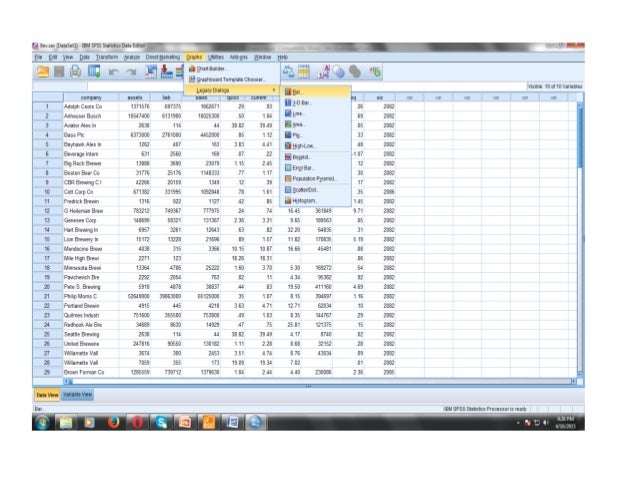Open the View menu
Screen dimensions: 638x479
(68, 57)
